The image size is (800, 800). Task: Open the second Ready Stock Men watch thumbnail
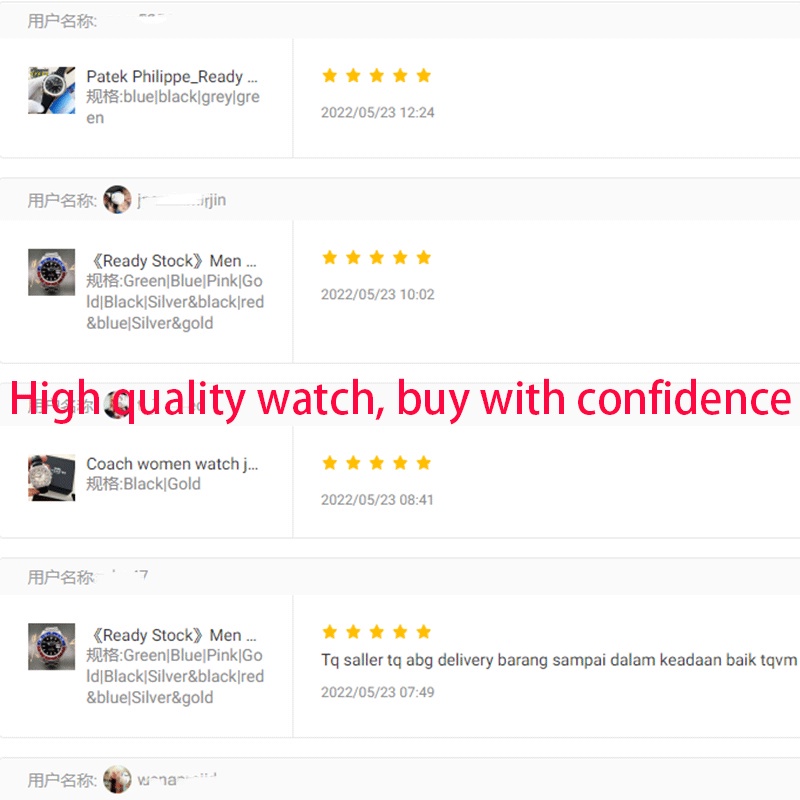[52, 646]
